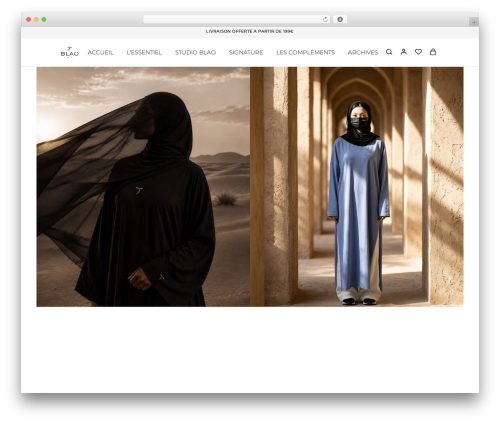Reload the page with refresh icon

pyautogui.click(x=325, y=20)
